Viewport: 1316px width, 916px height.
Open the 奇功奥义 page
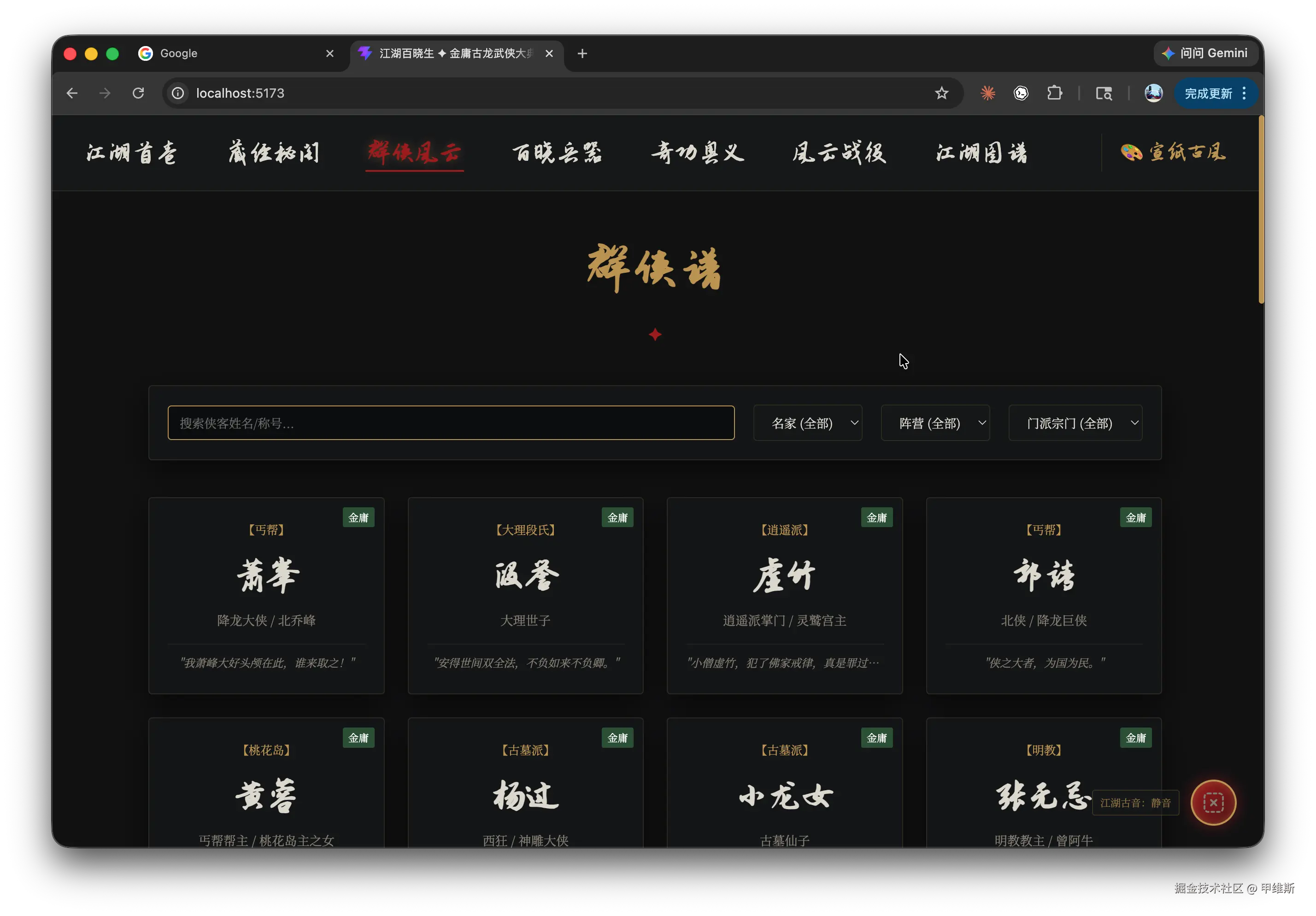698,153
